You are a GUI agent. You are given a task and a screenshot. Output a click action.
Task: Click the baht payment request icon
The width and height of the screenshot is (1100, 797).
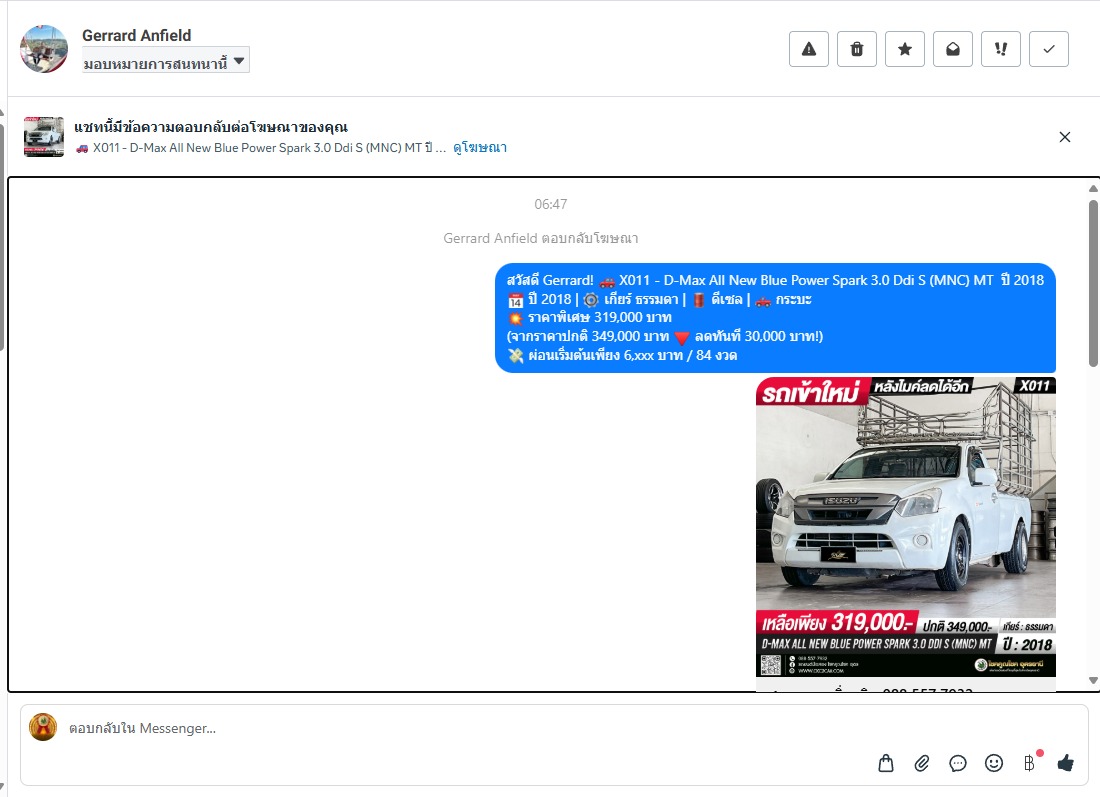pyautogui.click(x=1029, y=763)
